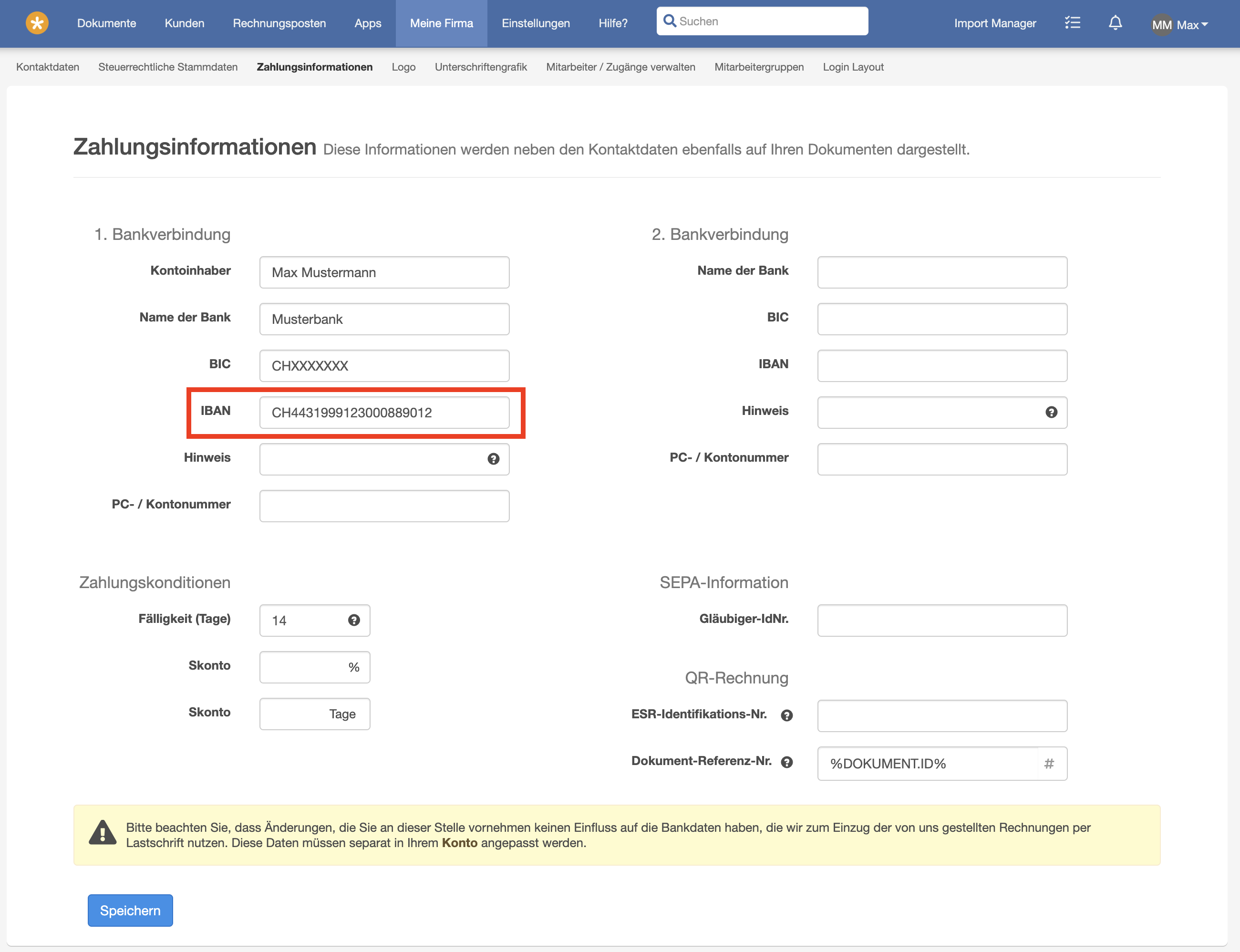The image size is (1240, 952).
Task: Click the "2. Bankverbindung" section title
Action: click(x=720, y=235)
